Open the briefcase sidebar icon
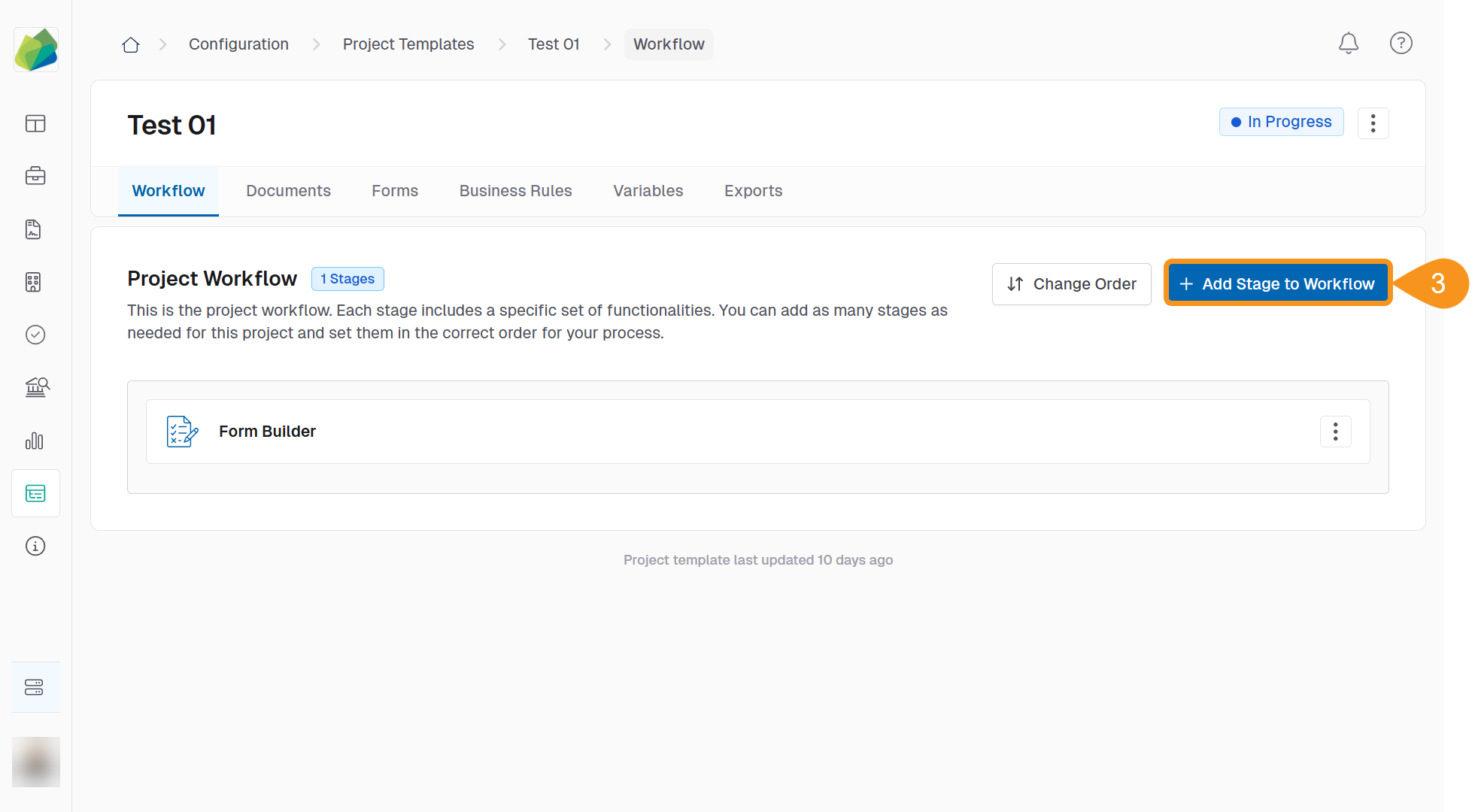Viewport: 1475px width, 812px height. pos(35,176)
